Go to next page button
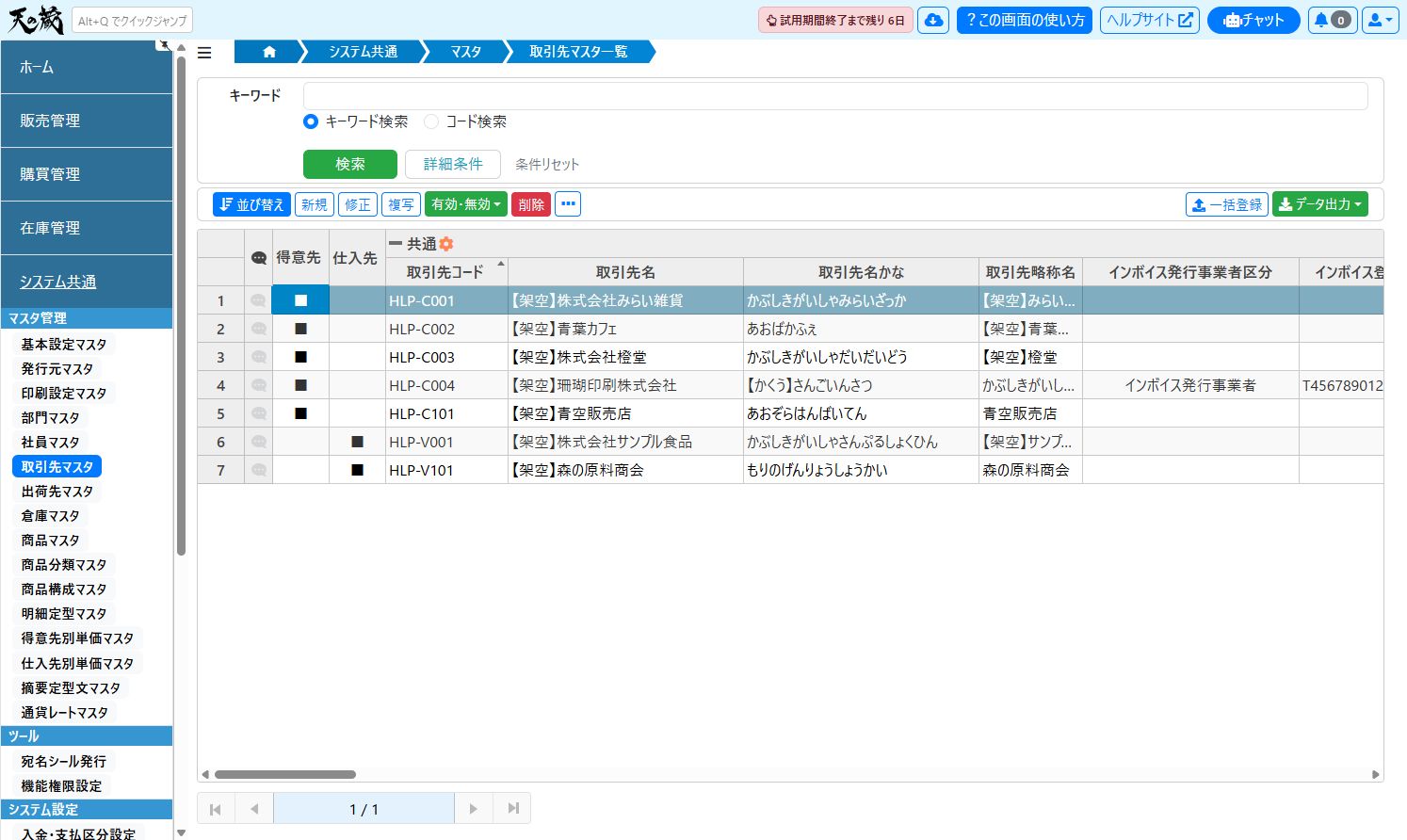 pyautogui.click(x=474, y=809)
